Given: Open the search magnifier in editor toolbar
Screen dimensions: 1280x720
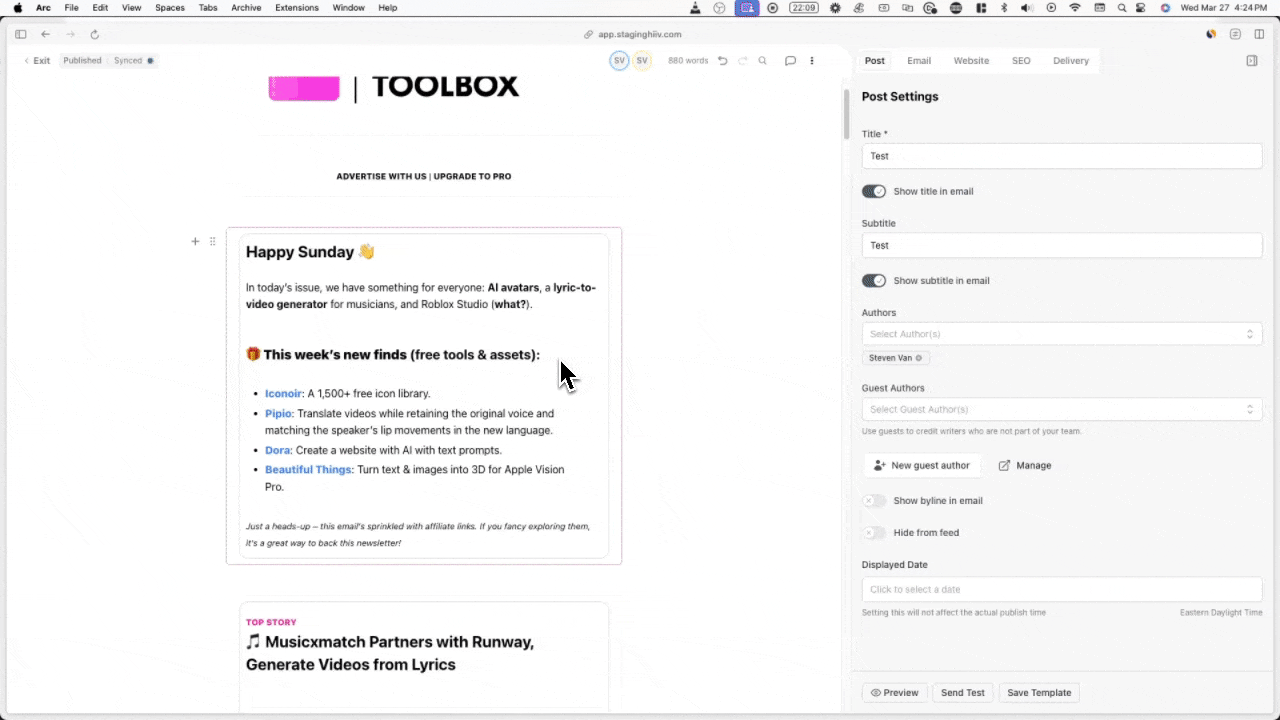Looking at the screenshot, I should [x=763, y=61].
